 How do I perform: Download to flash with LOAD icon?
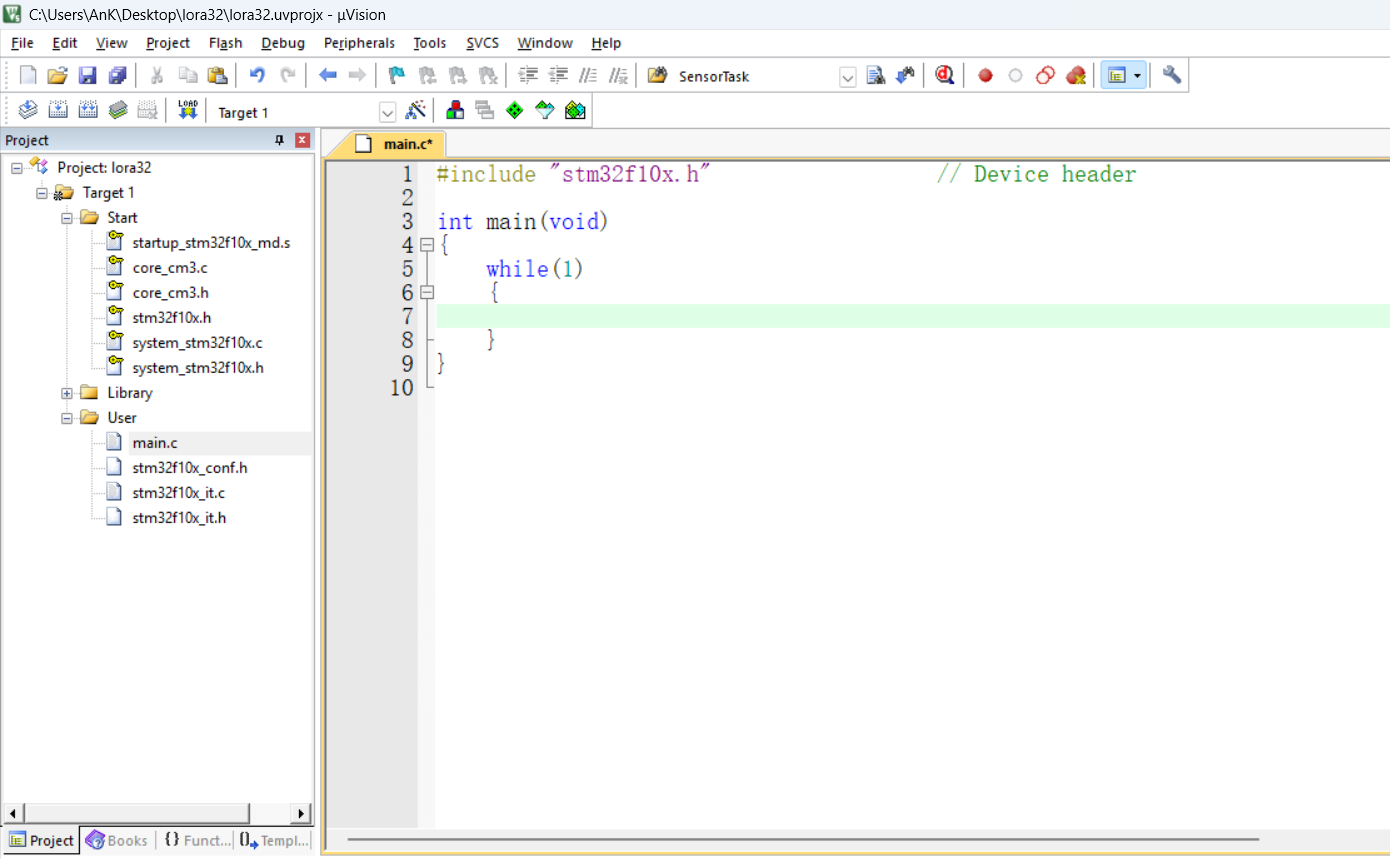[x=187, y=111]
